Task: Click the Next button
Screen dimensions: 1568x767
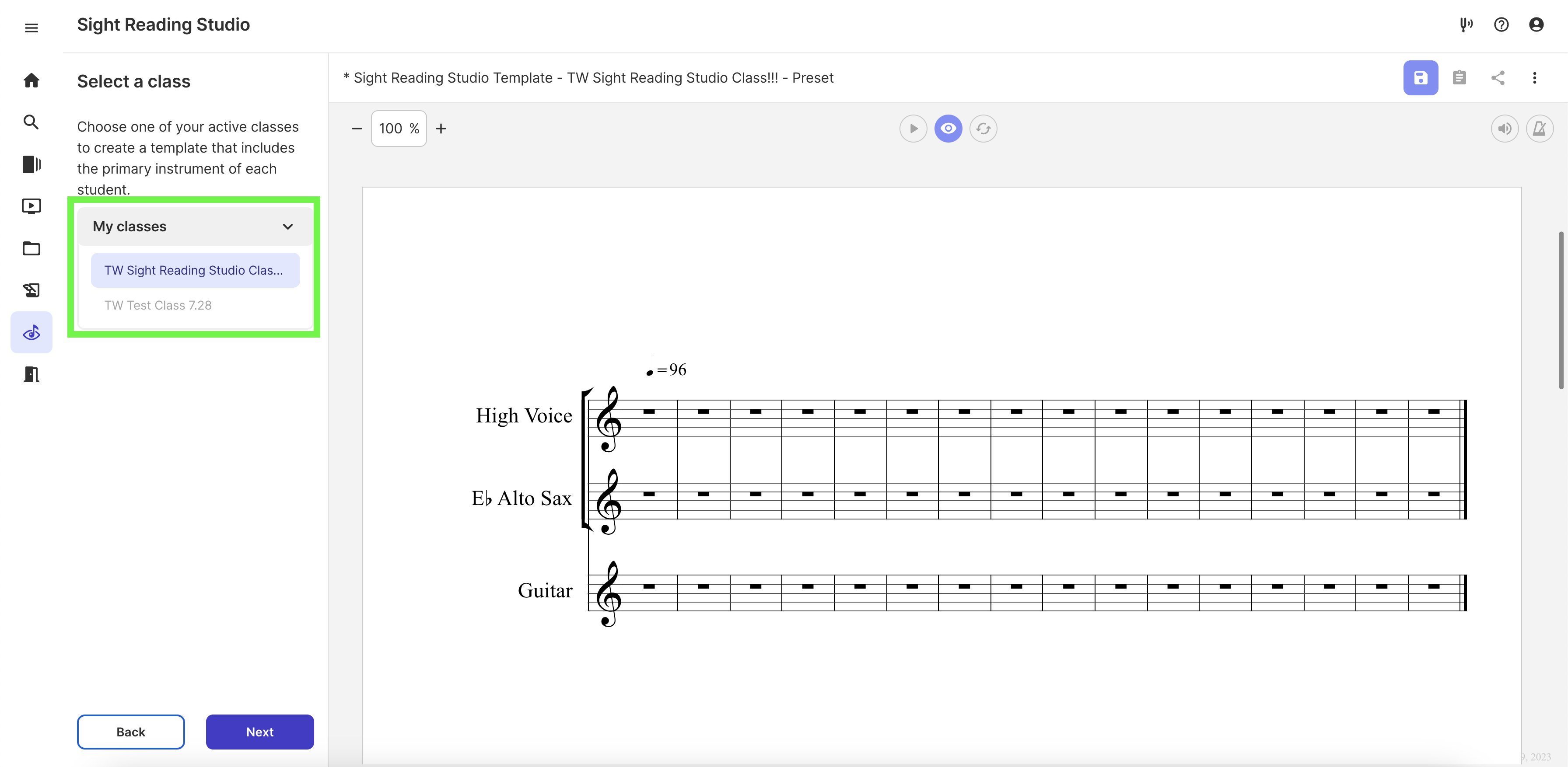Action: pos(259,732)
